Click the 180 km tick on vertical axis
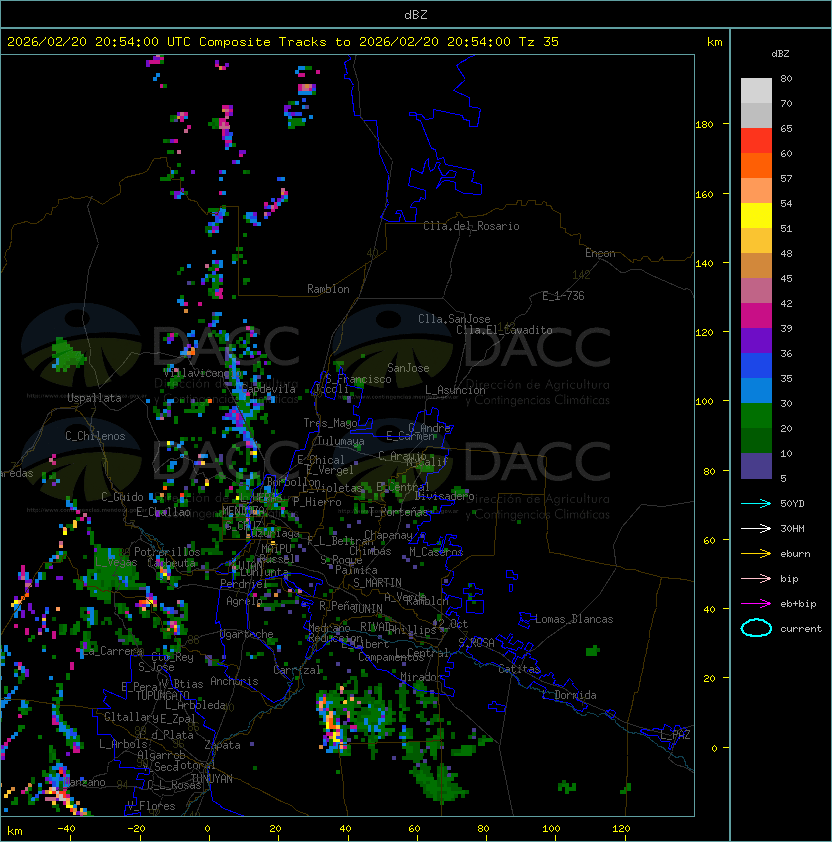 (704, 125)
